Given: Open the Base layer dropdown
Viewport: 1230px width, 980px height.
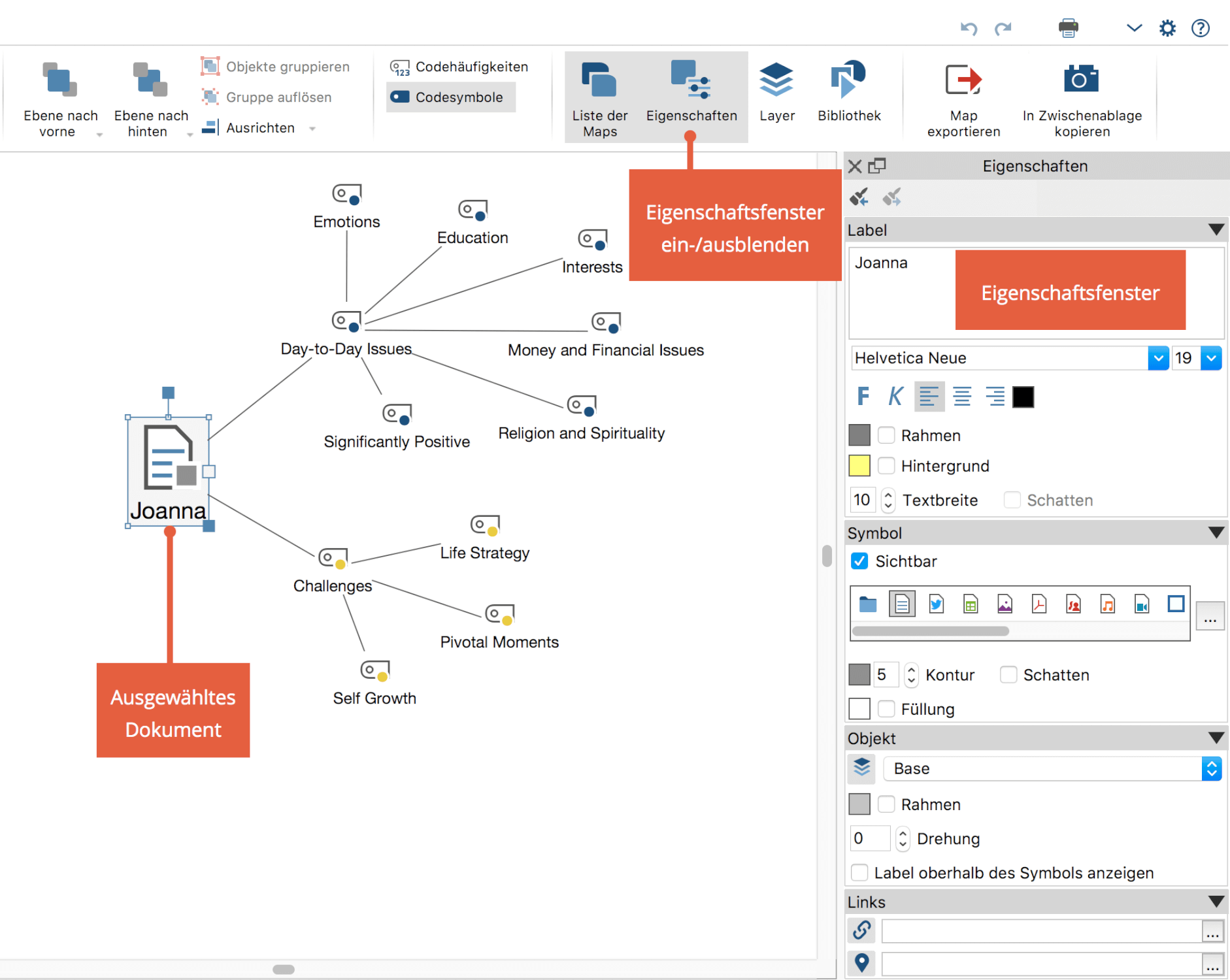Looking at the screenshot, I should 1211,769.
